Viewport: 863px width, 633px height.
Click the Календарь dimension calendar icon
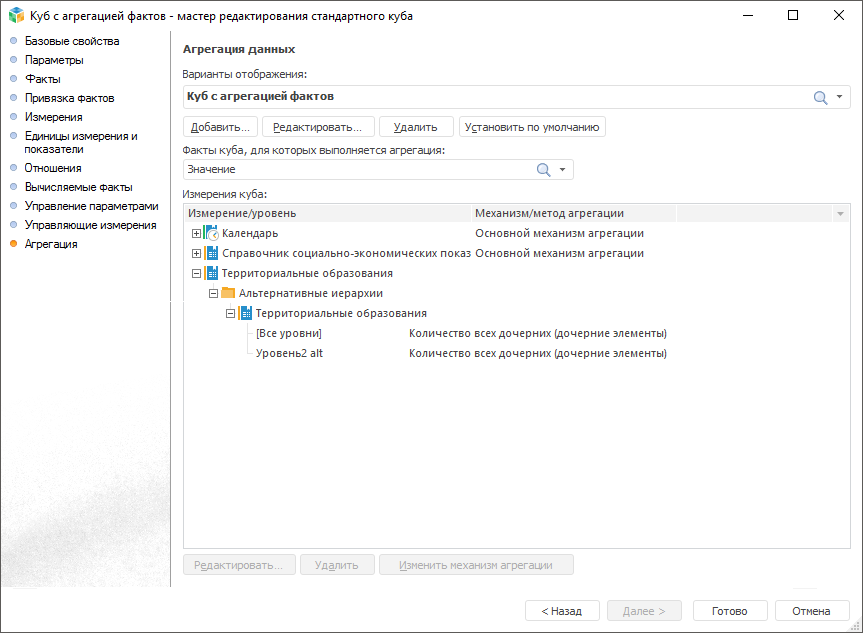[x=211, y=234]
